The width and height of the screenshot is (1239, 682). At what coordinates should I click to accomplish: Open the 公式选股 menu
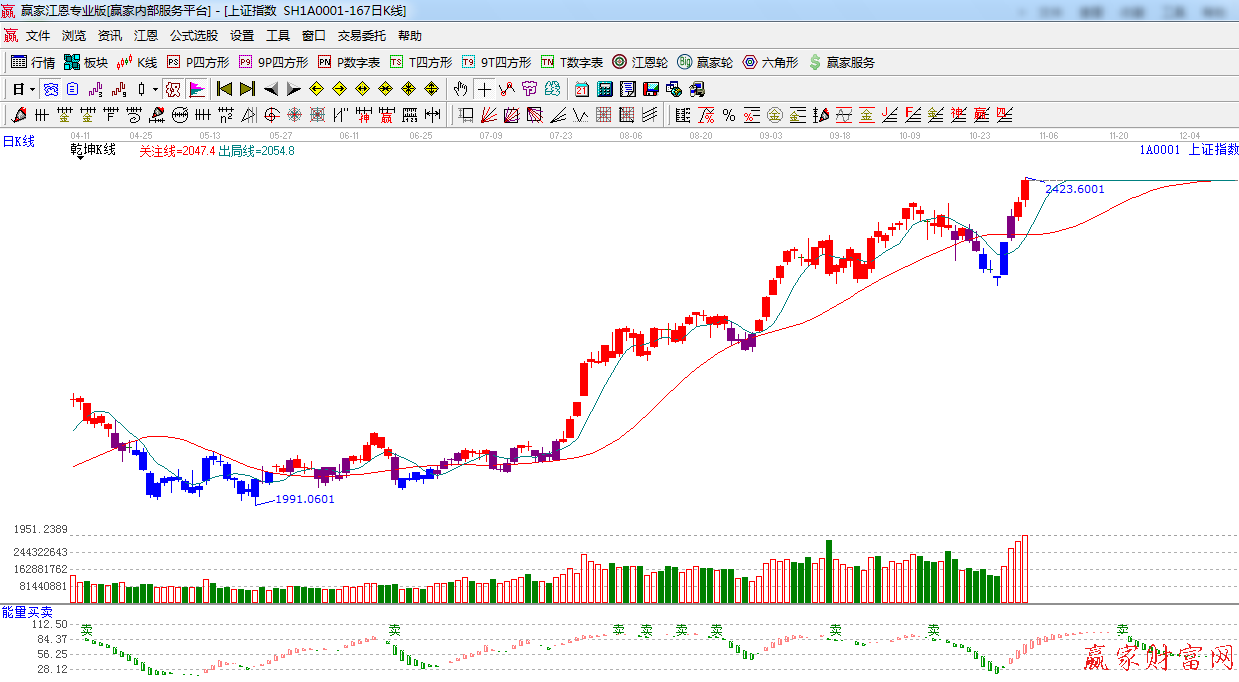(x=193, y=36)
